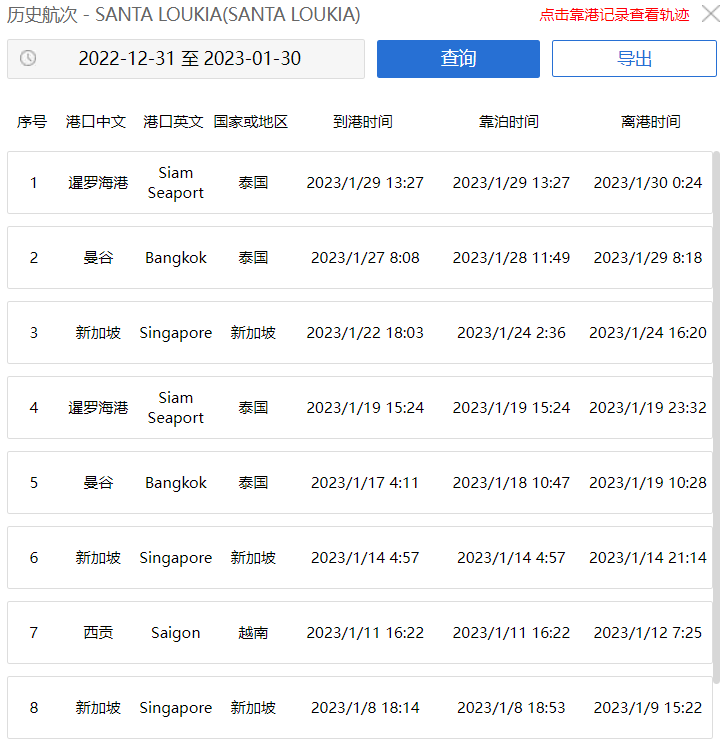Select row 8 Singapore port call
723x746 pixels.
click(x=360, y=708)
